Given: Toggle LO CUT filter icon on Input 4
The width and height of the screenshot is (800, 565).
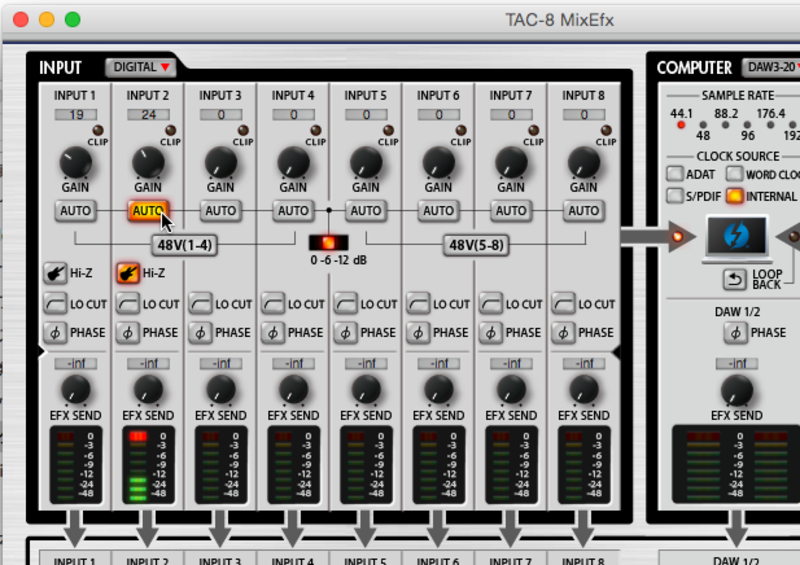Looking at the screenshot, I should tap(272, 304).
